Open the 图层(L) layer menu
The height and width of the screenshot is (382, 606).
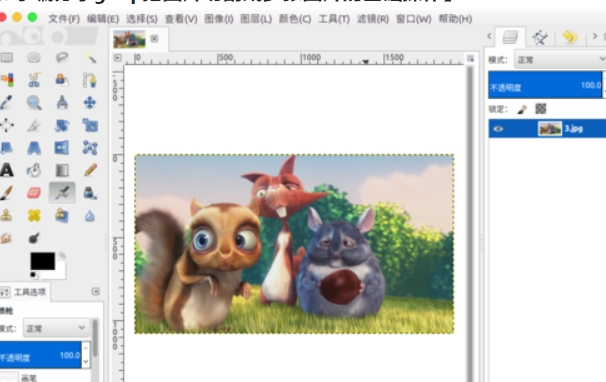[256, 19]
